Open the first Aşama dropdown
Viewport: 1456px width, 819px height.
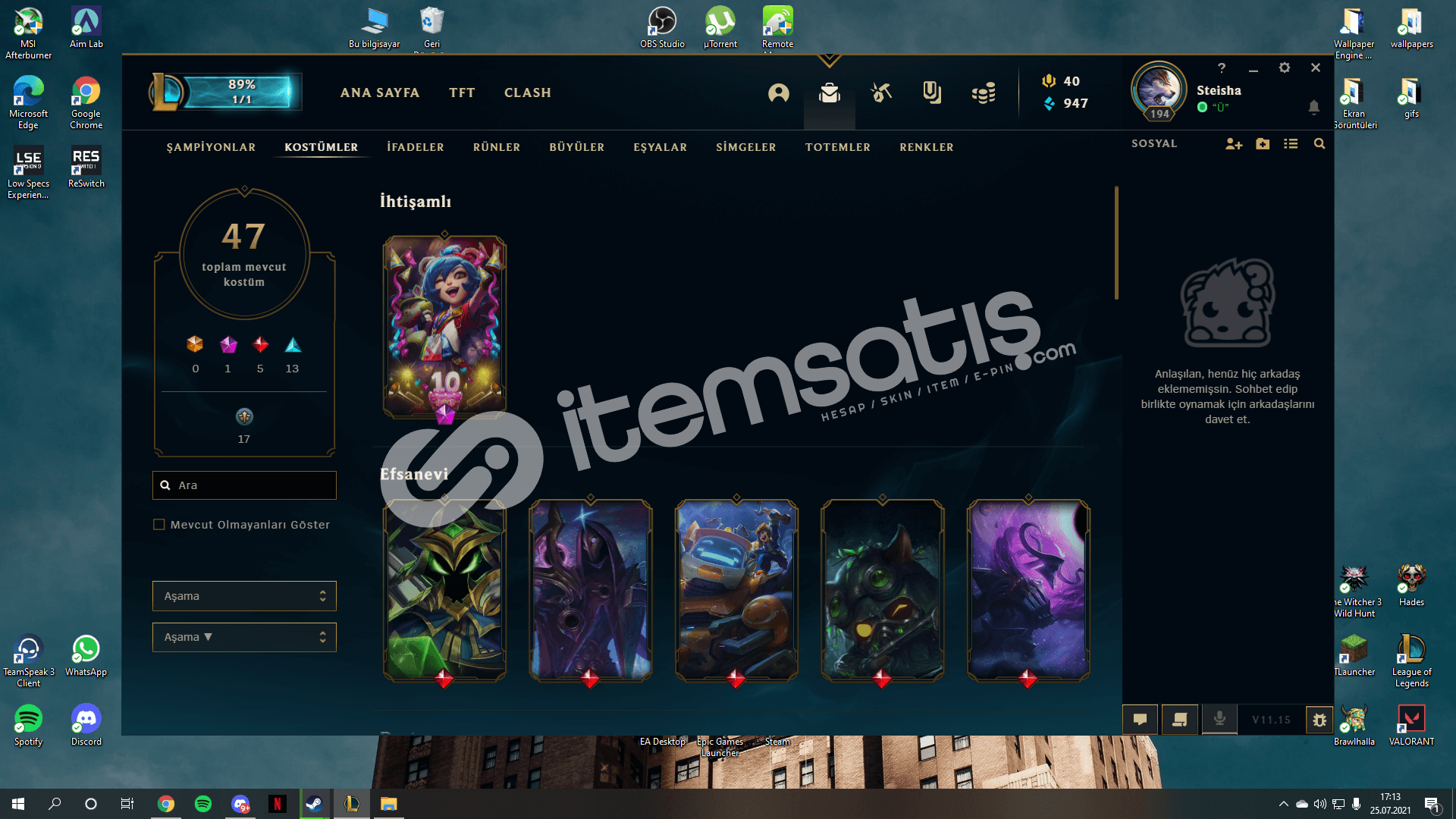pos(244,596)
